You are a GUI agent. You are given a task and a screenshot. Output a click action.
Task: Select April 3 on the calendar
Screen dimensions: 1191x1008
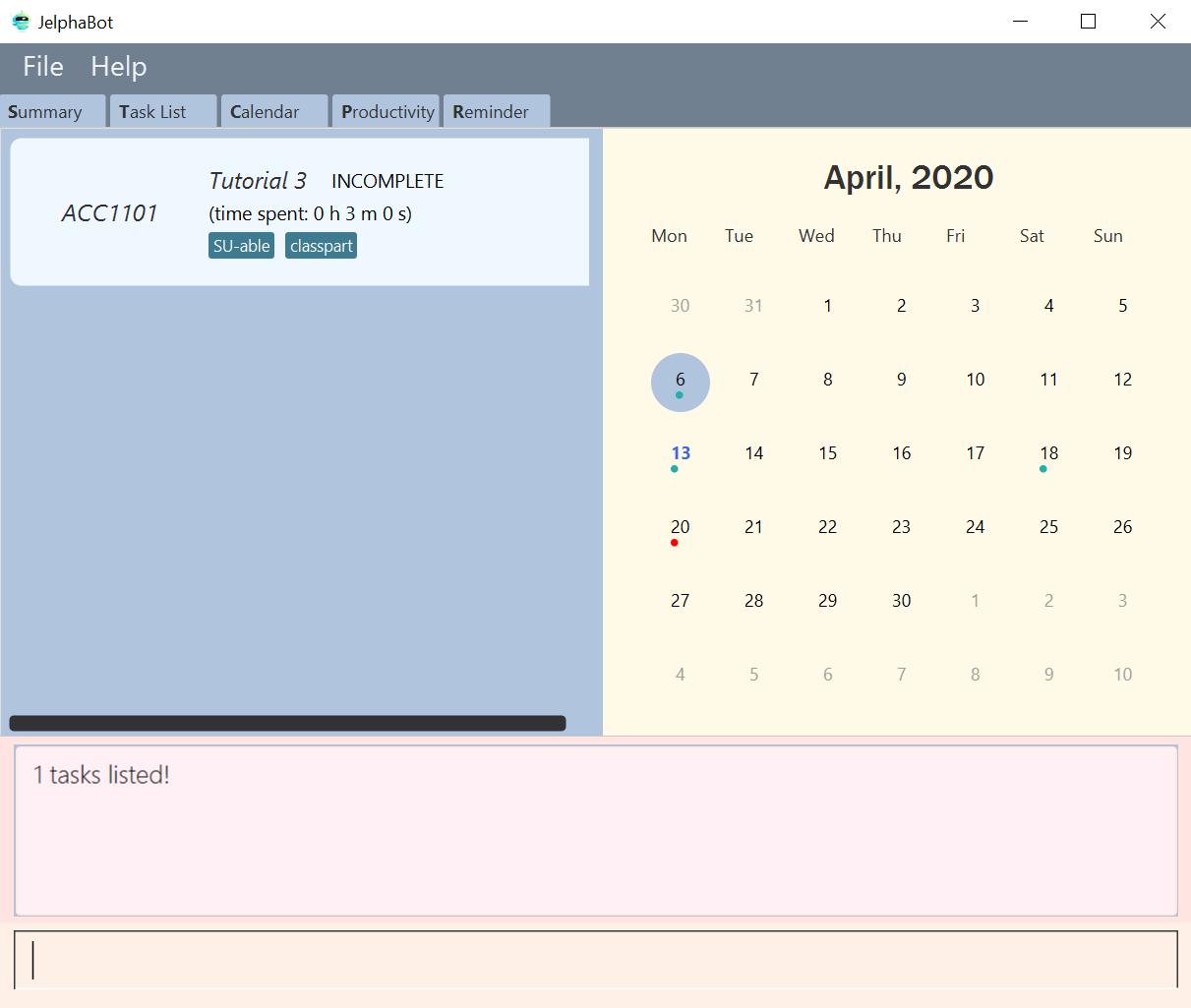click(x=975, y=306)
